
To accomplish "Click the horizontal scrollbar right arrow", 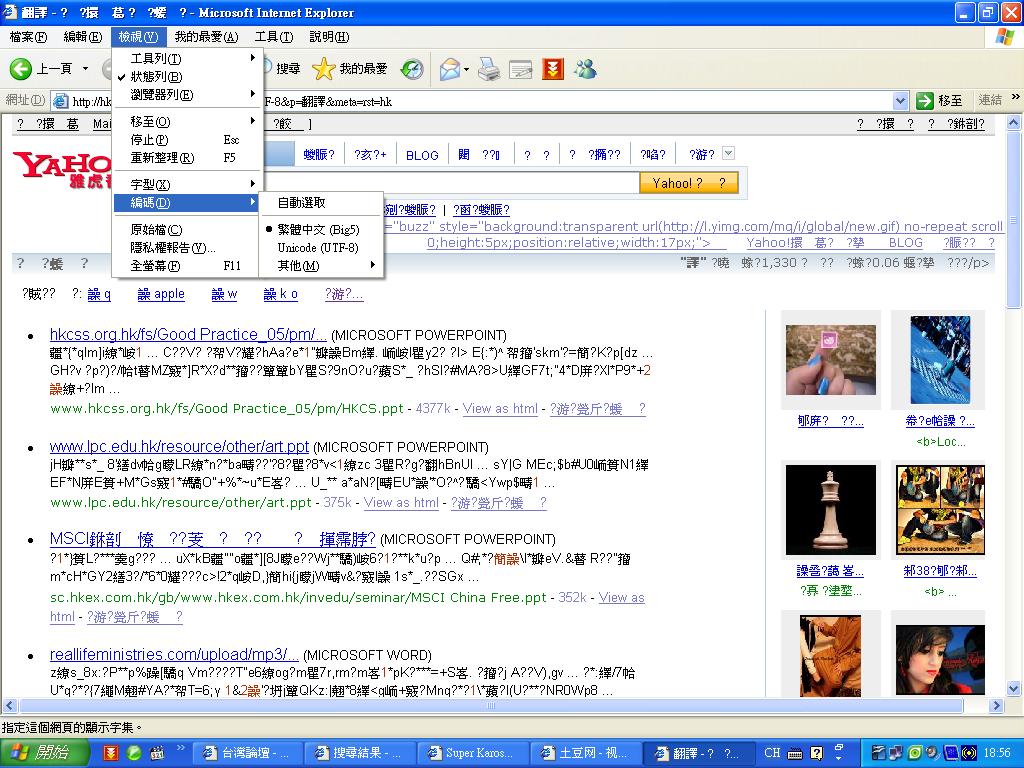I will (996, 705).
